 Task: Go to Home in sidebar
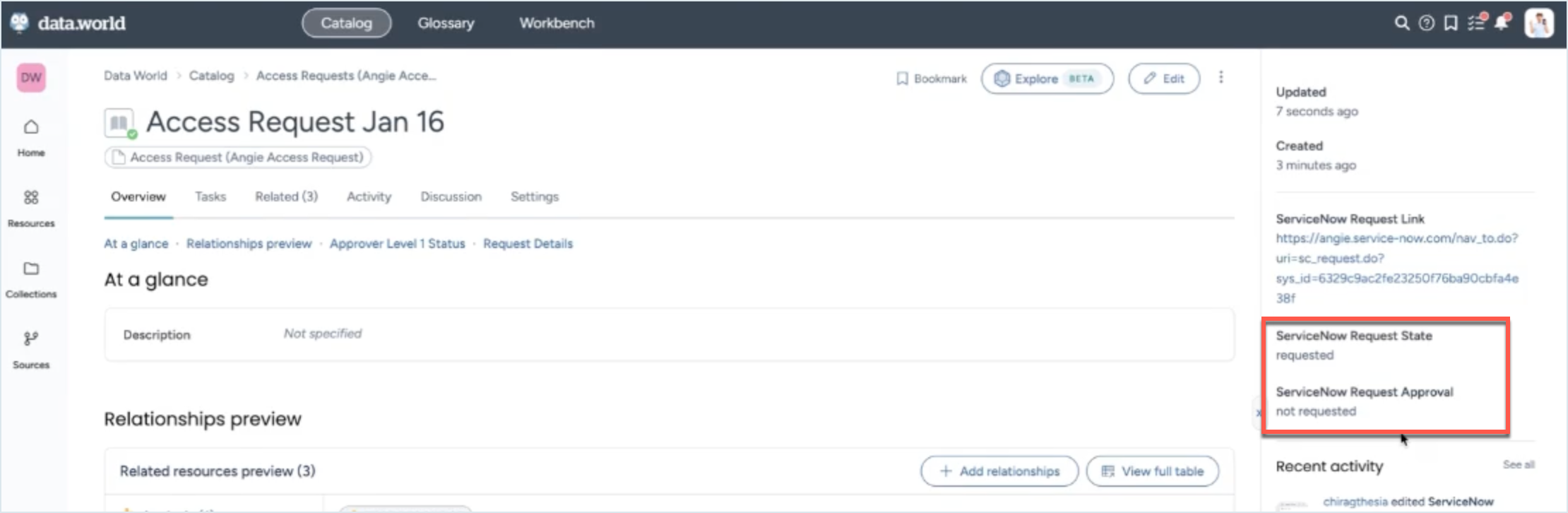(31, 137)
